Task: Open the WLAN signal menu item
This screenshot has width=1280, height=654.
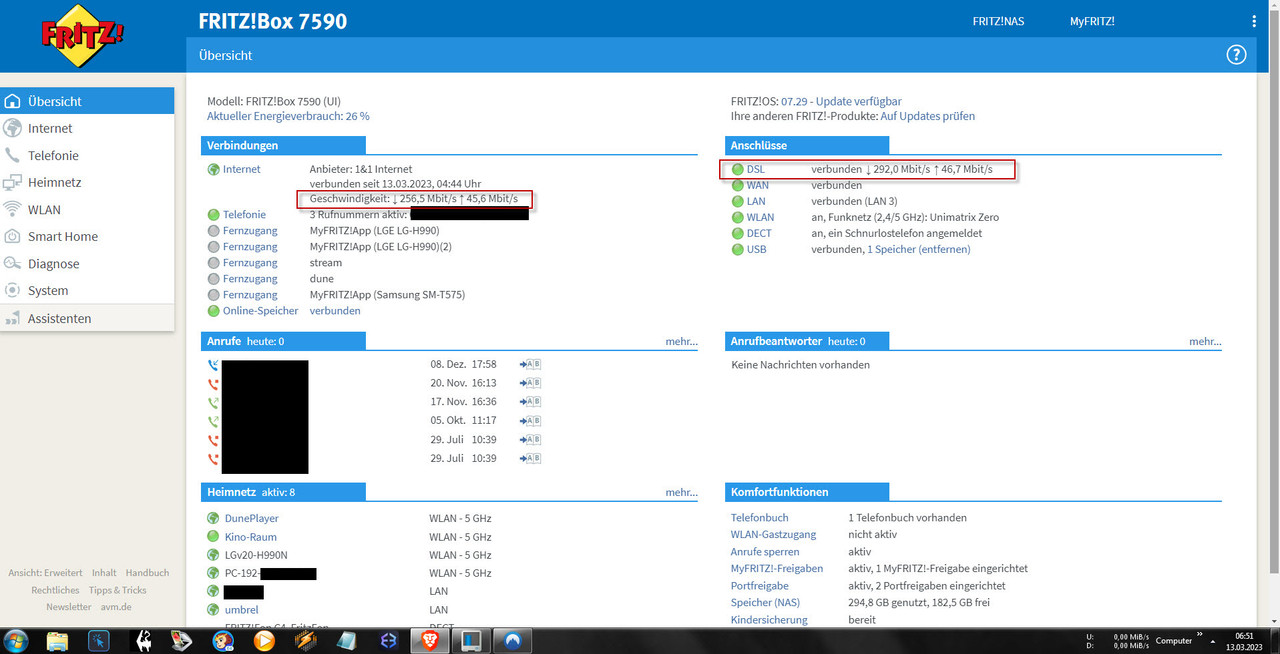Action: point(87,209)
